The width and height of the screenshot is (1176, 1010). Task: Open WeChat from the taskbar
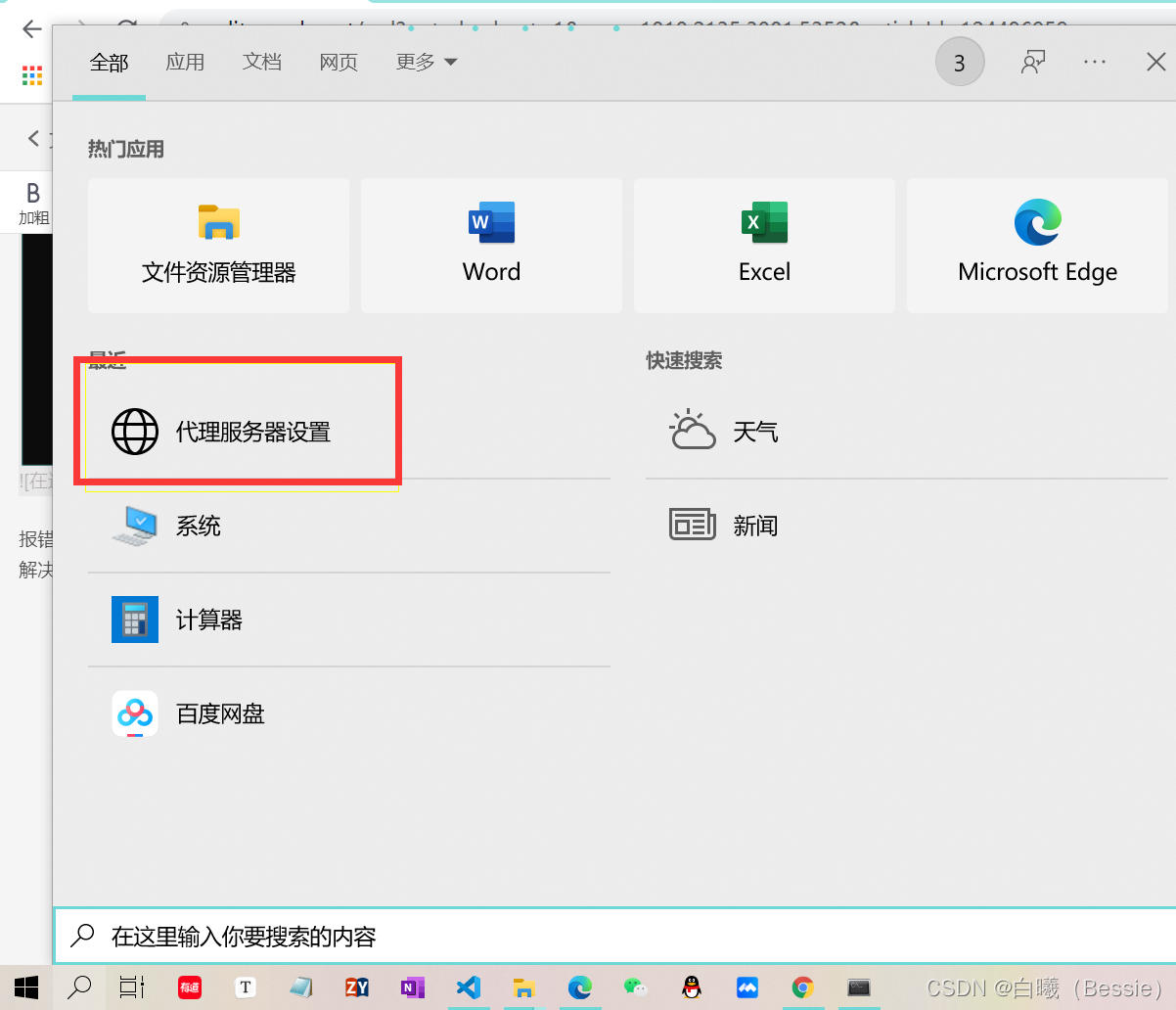(636, 987)
